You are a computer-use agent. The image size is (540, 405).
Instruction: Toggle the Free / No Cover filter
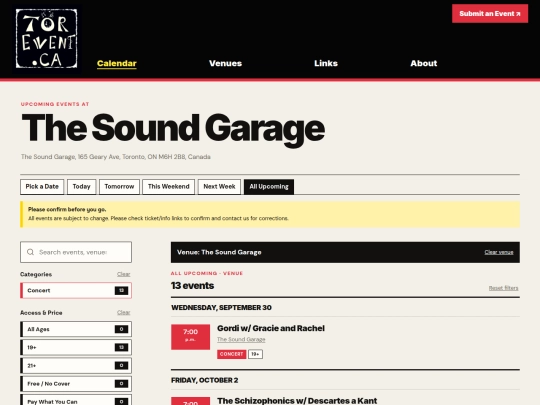(x=76, y=384)
